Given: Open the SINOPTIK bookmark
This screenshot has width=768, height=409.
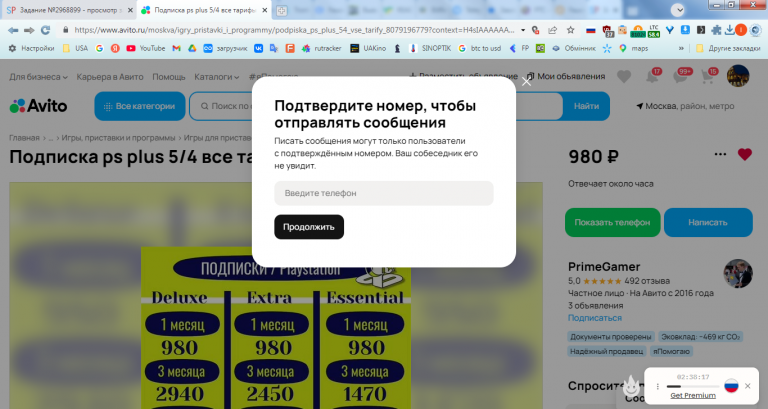Looking at the screenshot, I should click(x=430, y=48).
